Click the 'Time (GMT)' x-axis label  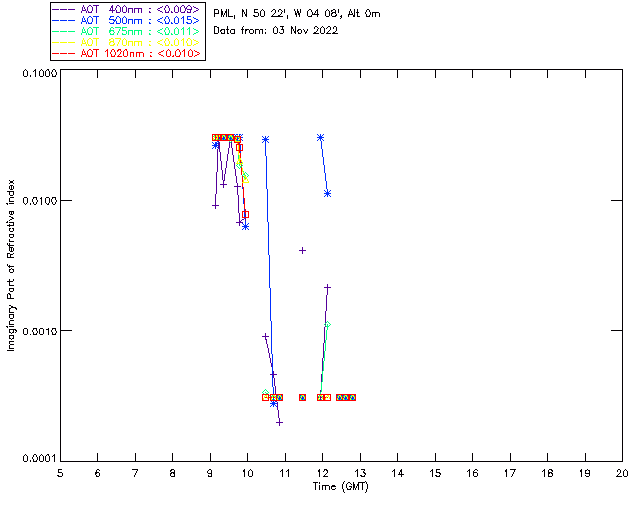pos(340,487)
